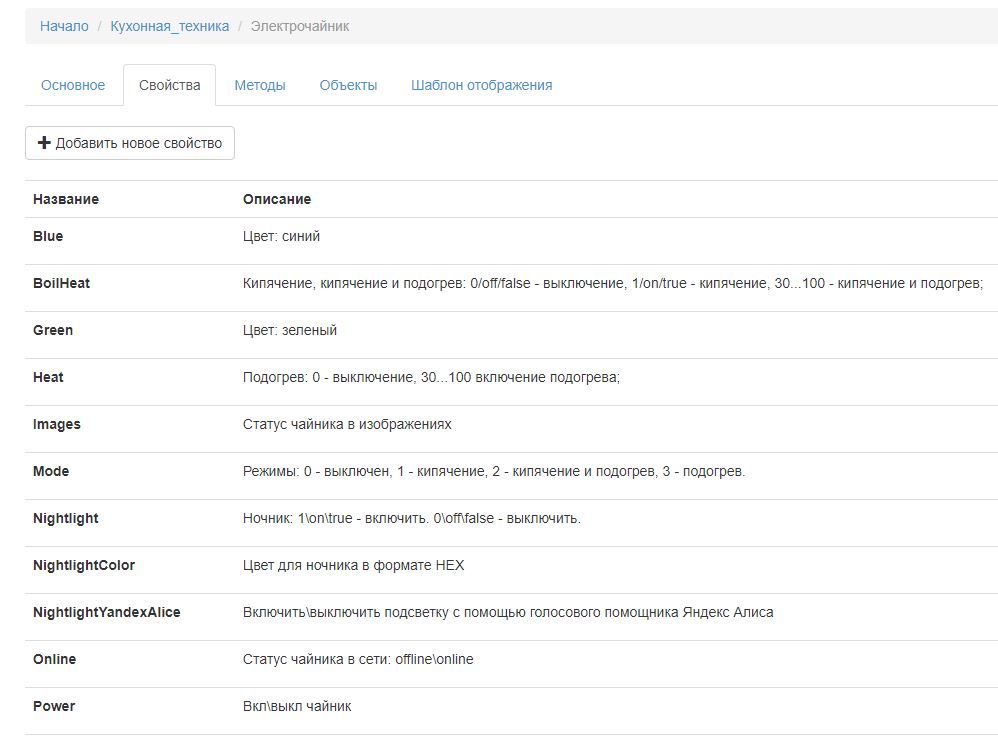The width and height of the screenshot is (998, 741).
Task: Open 'Кухонная_техника' breadcrumb link
Action: coord(169,26)
